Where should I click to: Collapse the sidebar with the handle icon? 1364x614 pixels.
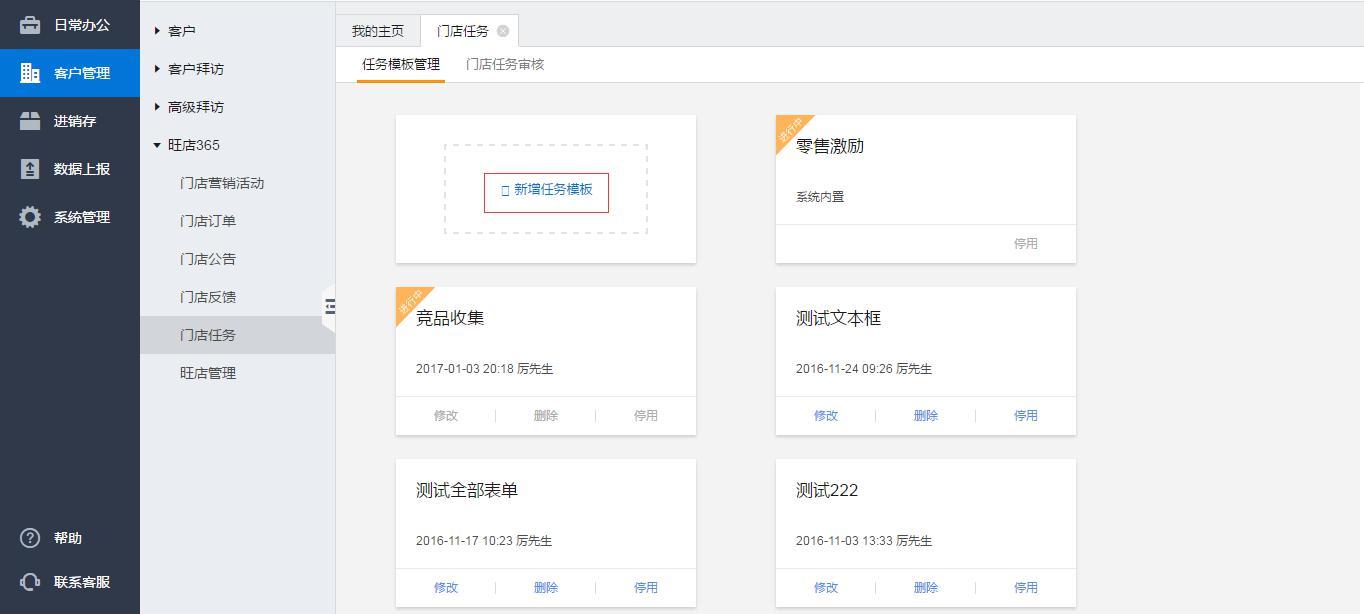point(329,307)
